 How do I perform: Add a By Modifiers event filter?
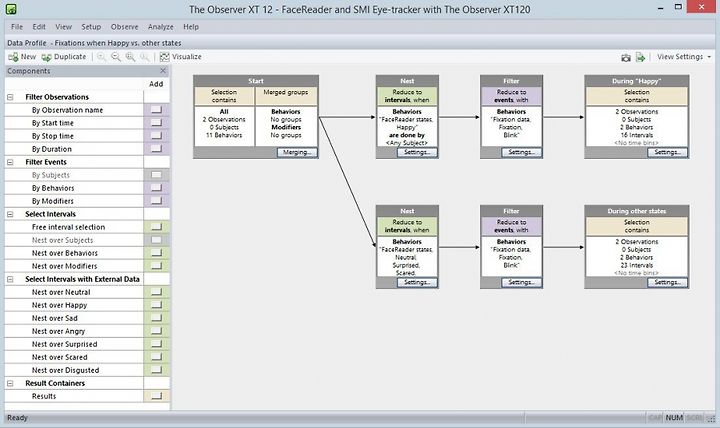tap(157, 201)
